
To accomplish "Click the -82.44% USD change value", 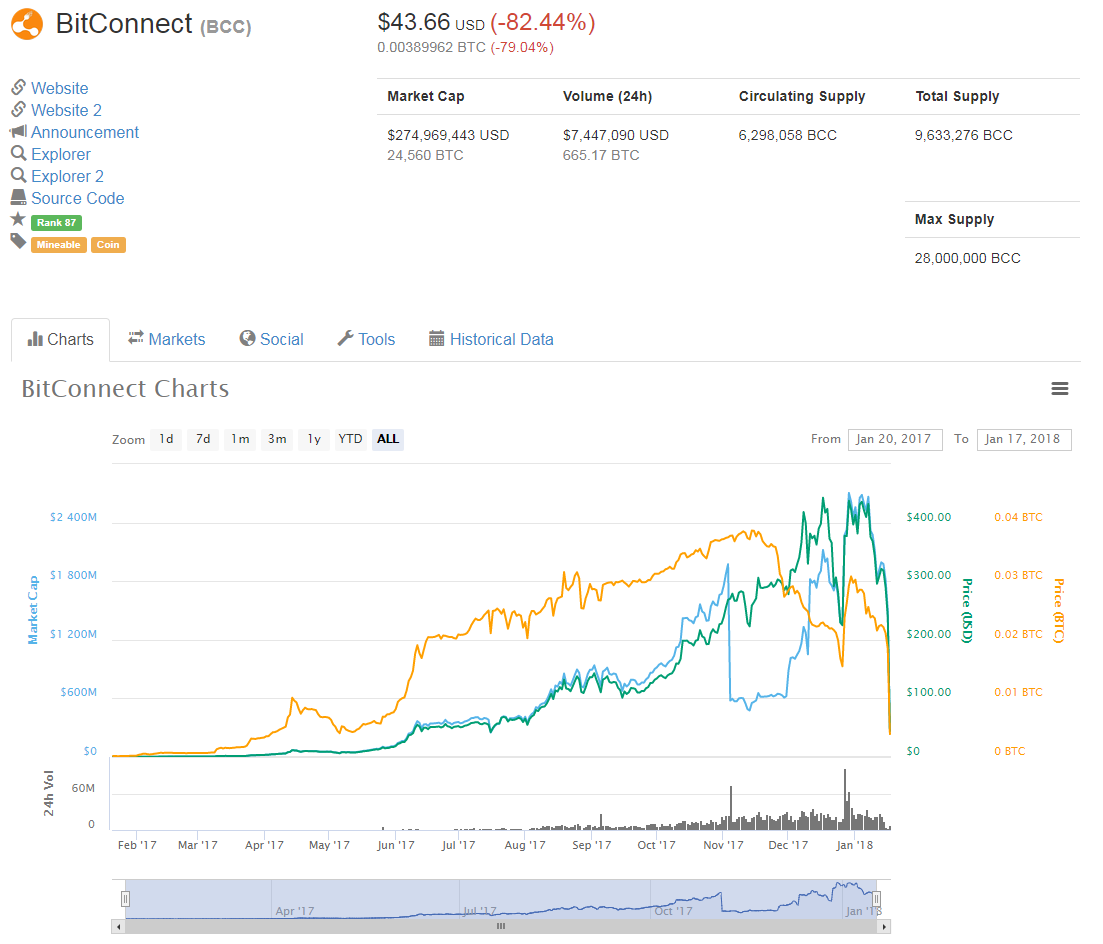I will click(543, 23).
